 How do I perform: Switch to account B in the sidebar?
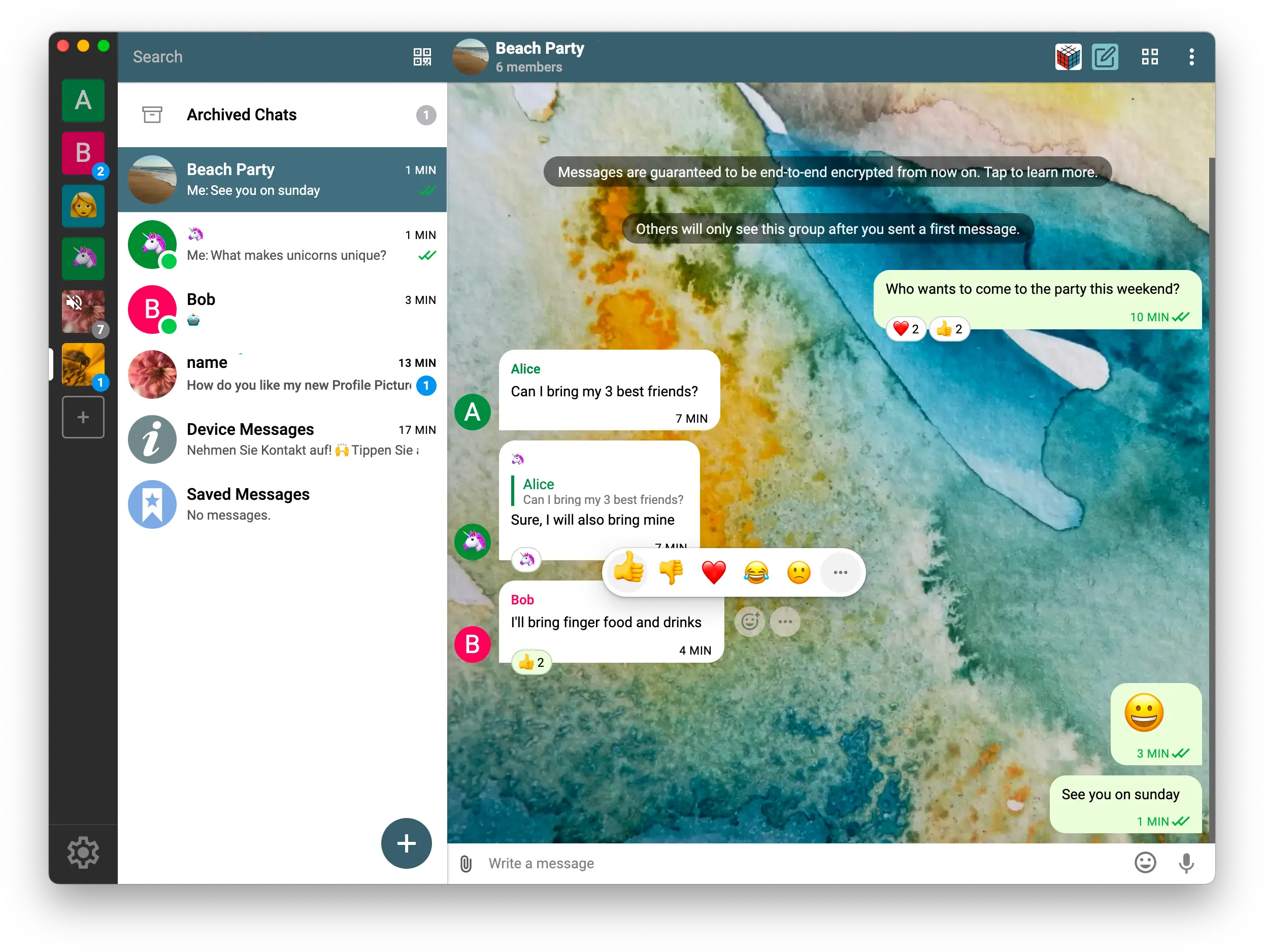[83, 153]
